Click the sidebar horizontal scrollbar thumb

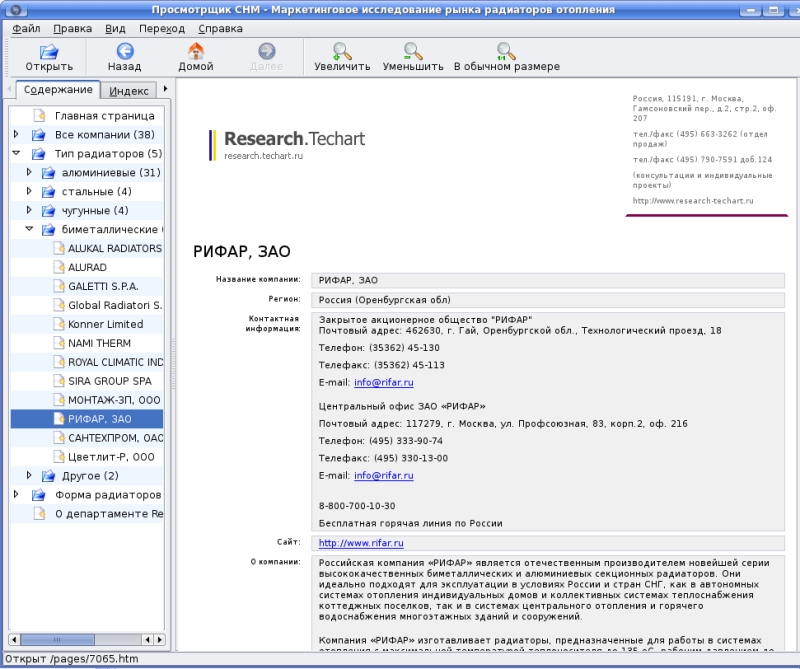click(57, 639)
